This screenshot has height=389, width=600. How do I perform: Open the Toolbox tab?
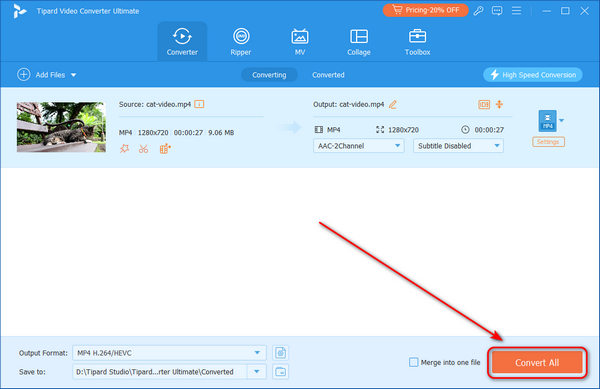click(417, 42)
